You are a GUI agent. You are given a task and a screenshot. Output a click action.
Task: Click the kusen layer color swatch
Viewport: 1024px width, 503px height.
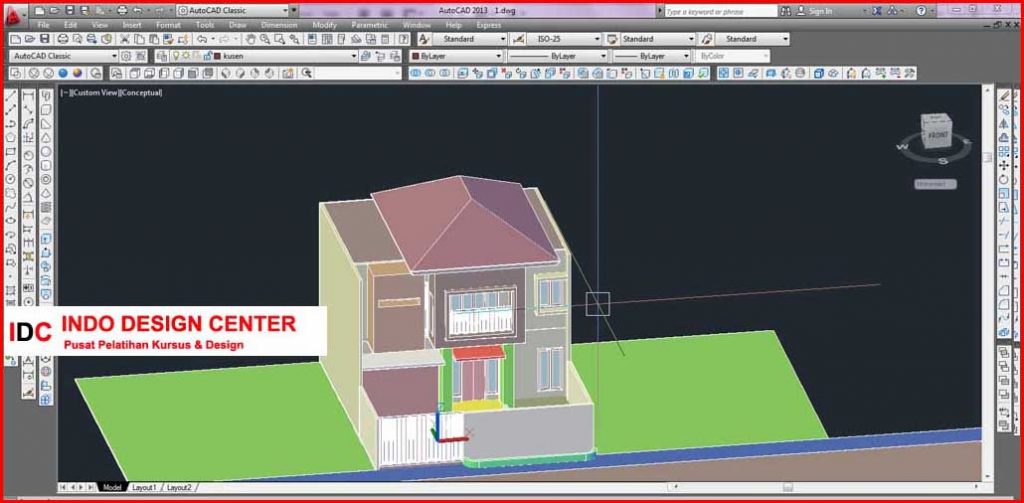click(x=217, y=56)
